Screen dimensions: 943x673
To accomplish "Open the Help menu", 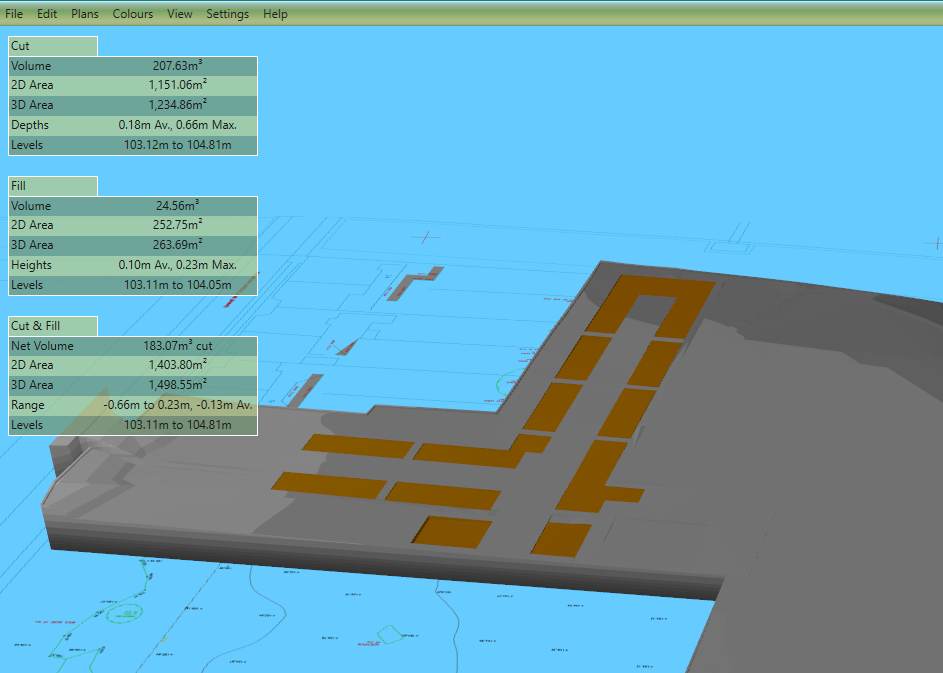I will pos(275,14).
